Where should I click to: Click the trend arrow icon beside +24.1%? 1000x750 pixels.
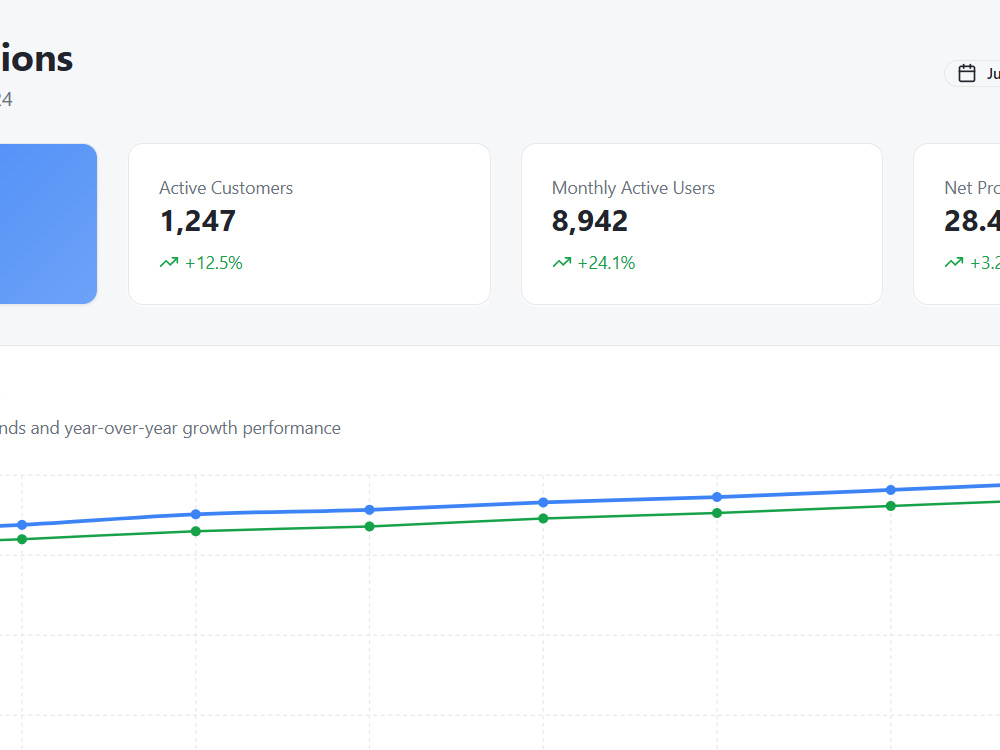click(x=562, y=263)
